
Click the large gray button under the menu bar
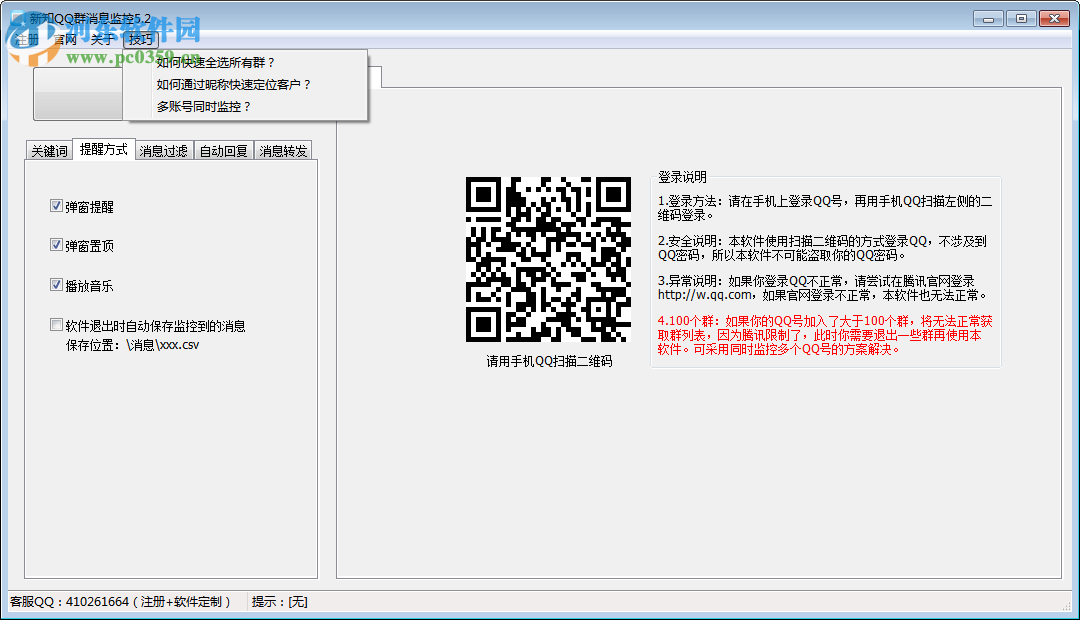[78, 94]
